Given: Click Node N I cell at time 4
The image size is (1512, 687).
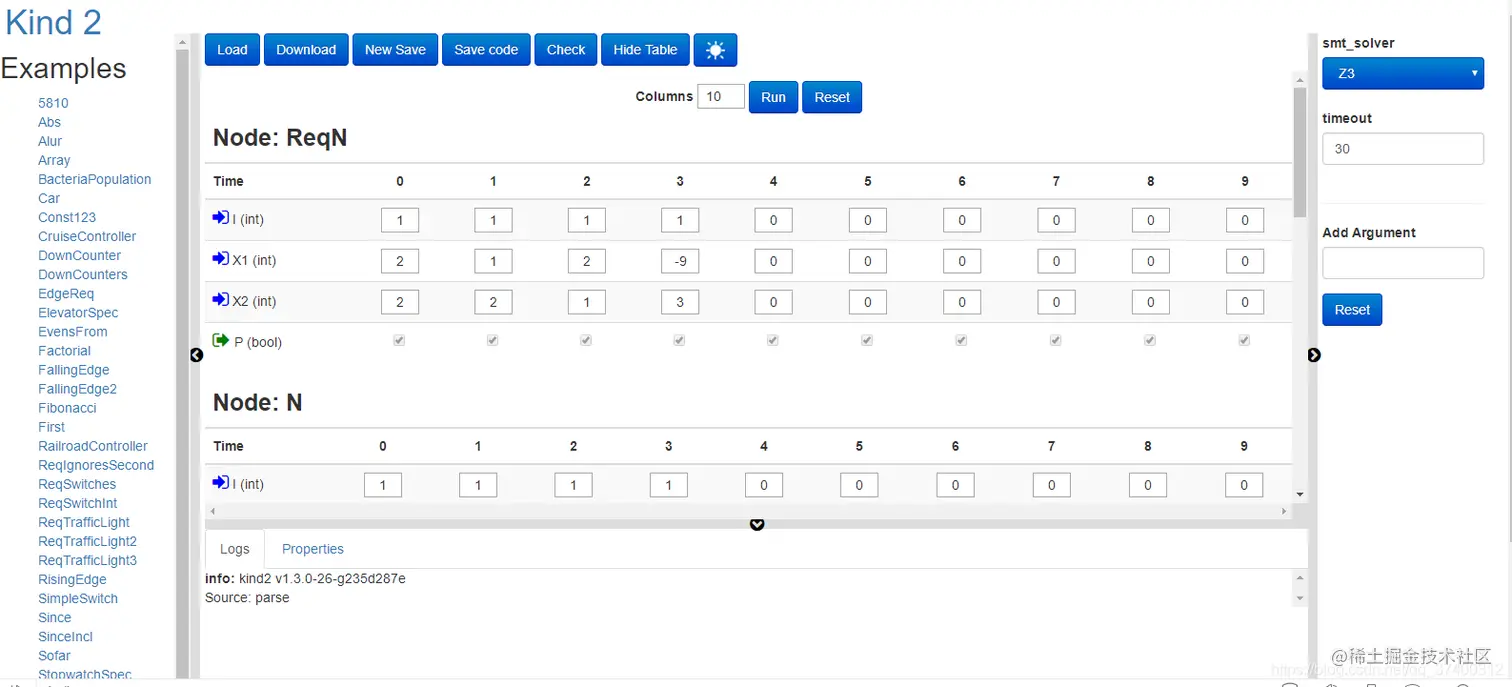Looking at the screenshot, I should point(763,485).
